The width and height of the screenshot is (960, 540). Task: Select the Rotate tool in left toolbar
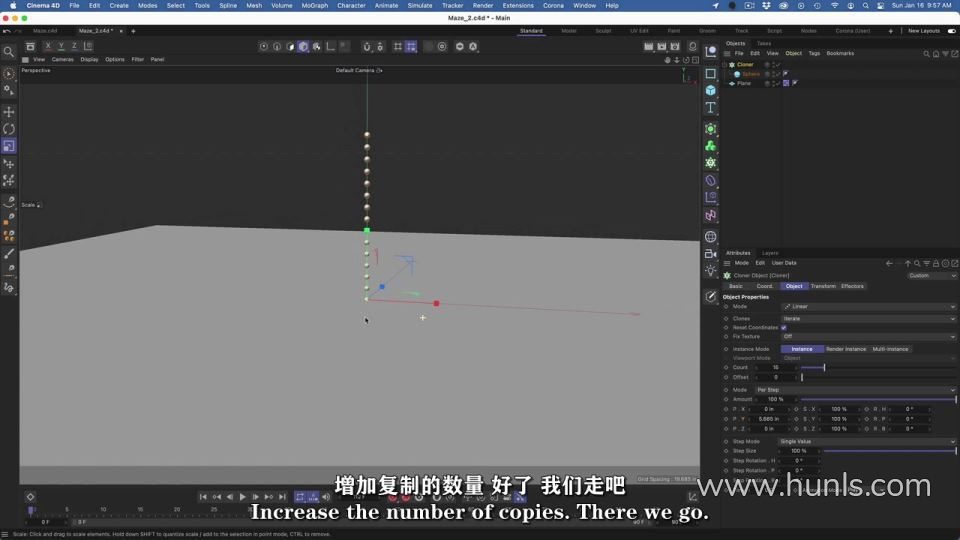click(9, 129)
